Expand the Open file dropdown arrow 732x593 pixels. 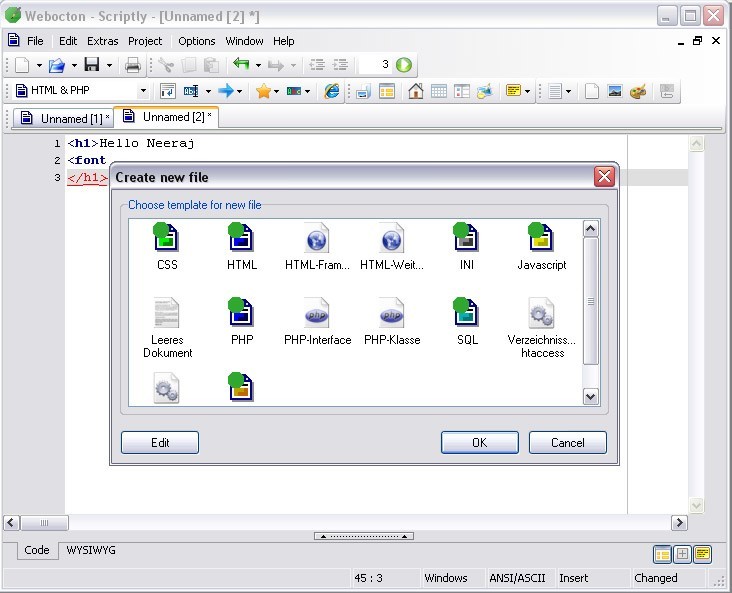coord(74,65)
